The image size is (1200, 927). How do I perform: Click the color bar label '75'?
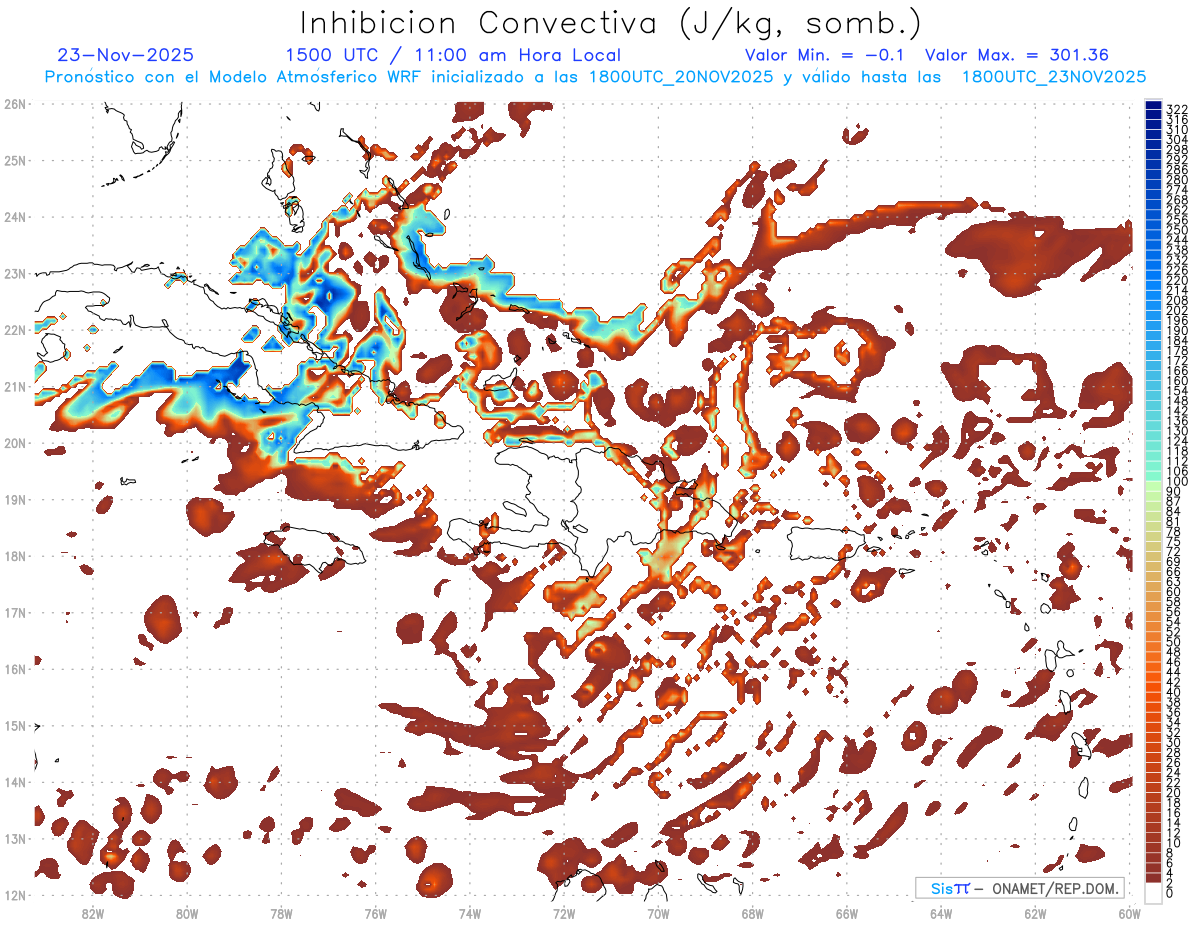1174,542
